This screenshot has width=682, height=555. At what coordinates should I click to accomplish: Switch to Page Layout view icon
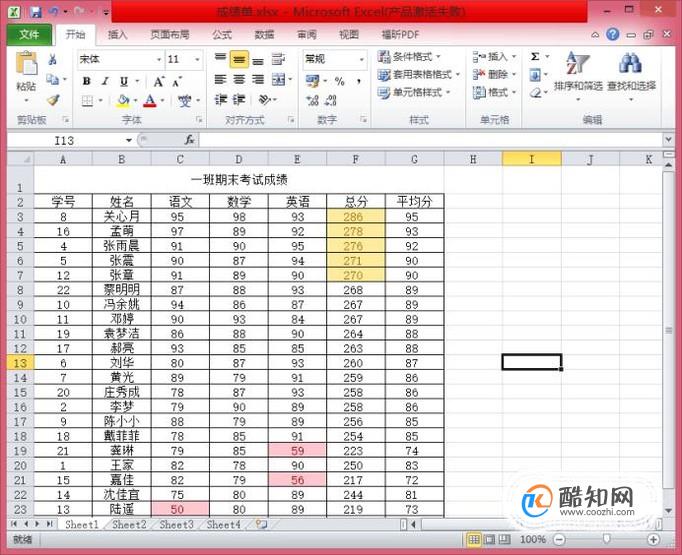coord(489,540)
